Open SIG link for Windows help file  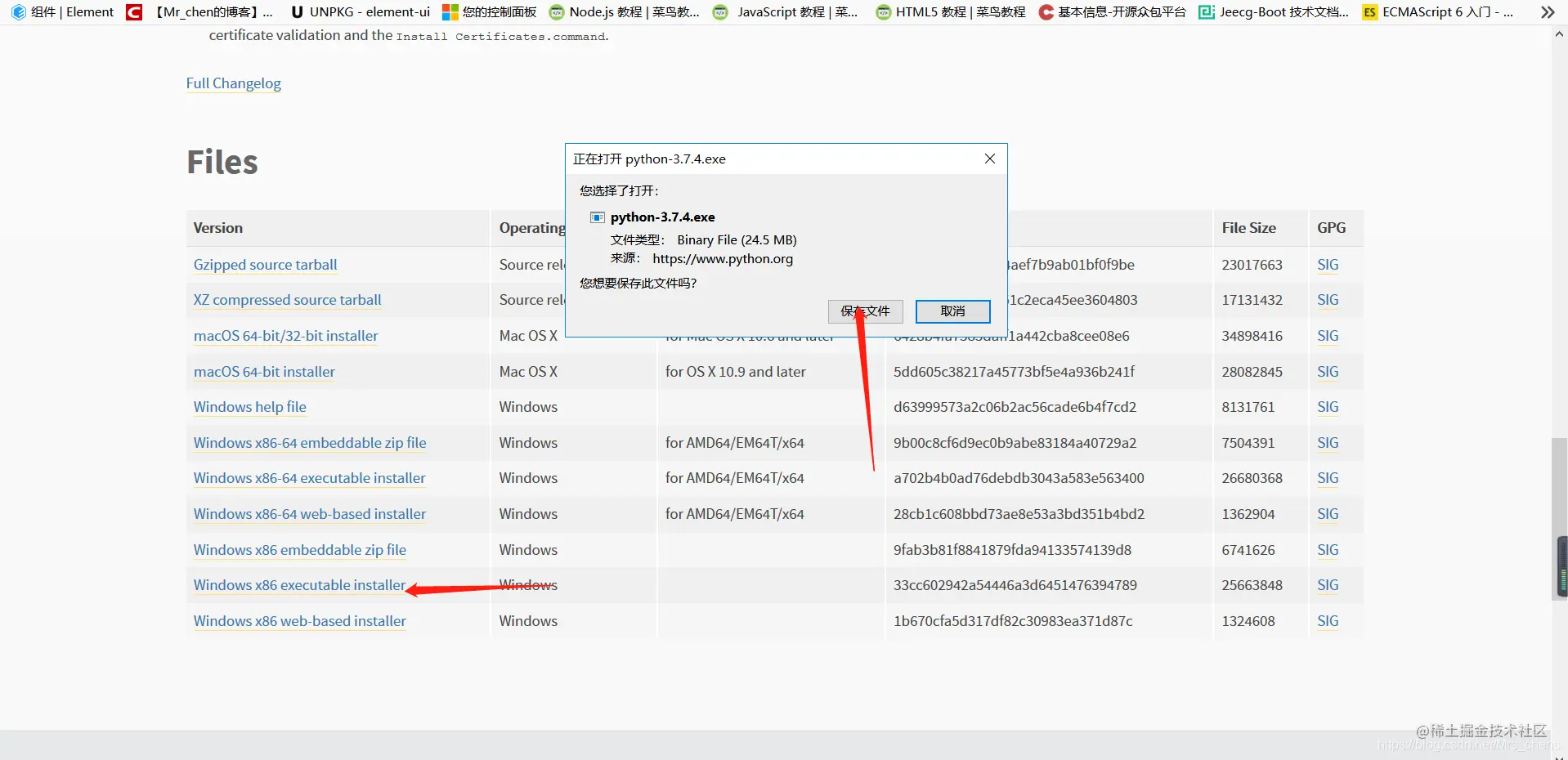tap(1328, 407)
